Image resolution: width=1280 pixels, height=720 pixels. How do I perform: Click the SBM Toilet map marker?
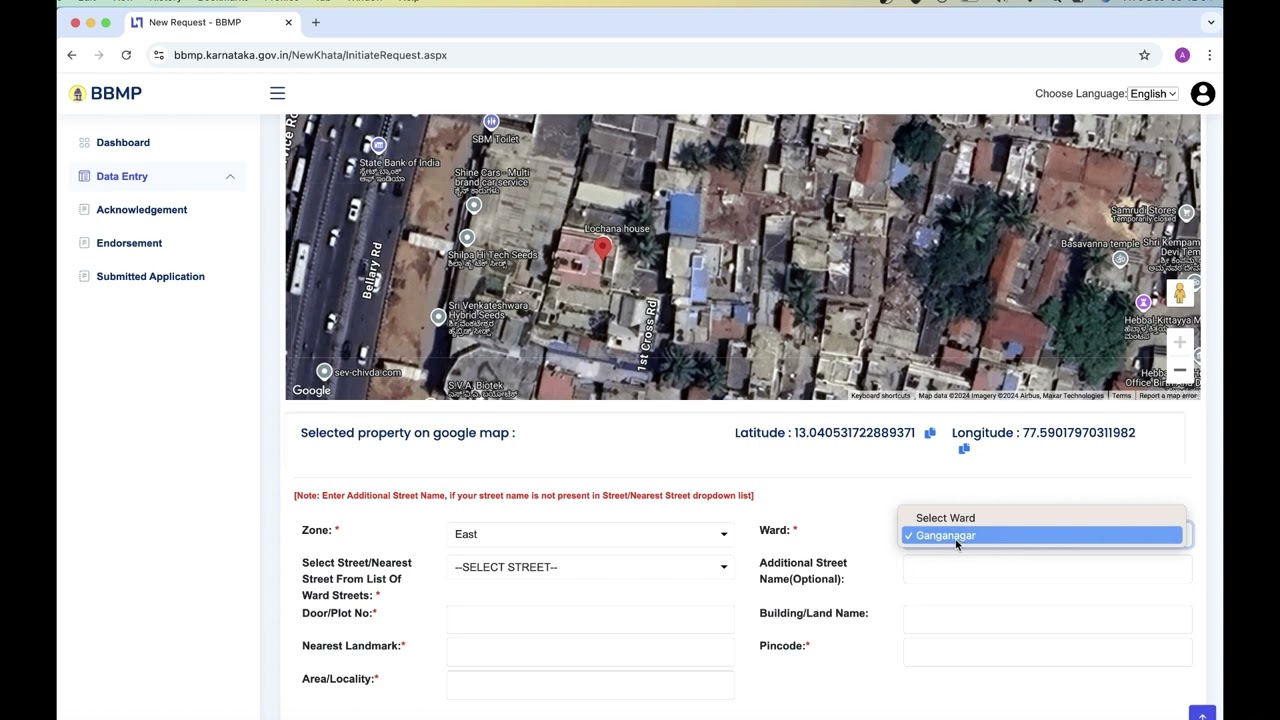[x=491, y=123]
